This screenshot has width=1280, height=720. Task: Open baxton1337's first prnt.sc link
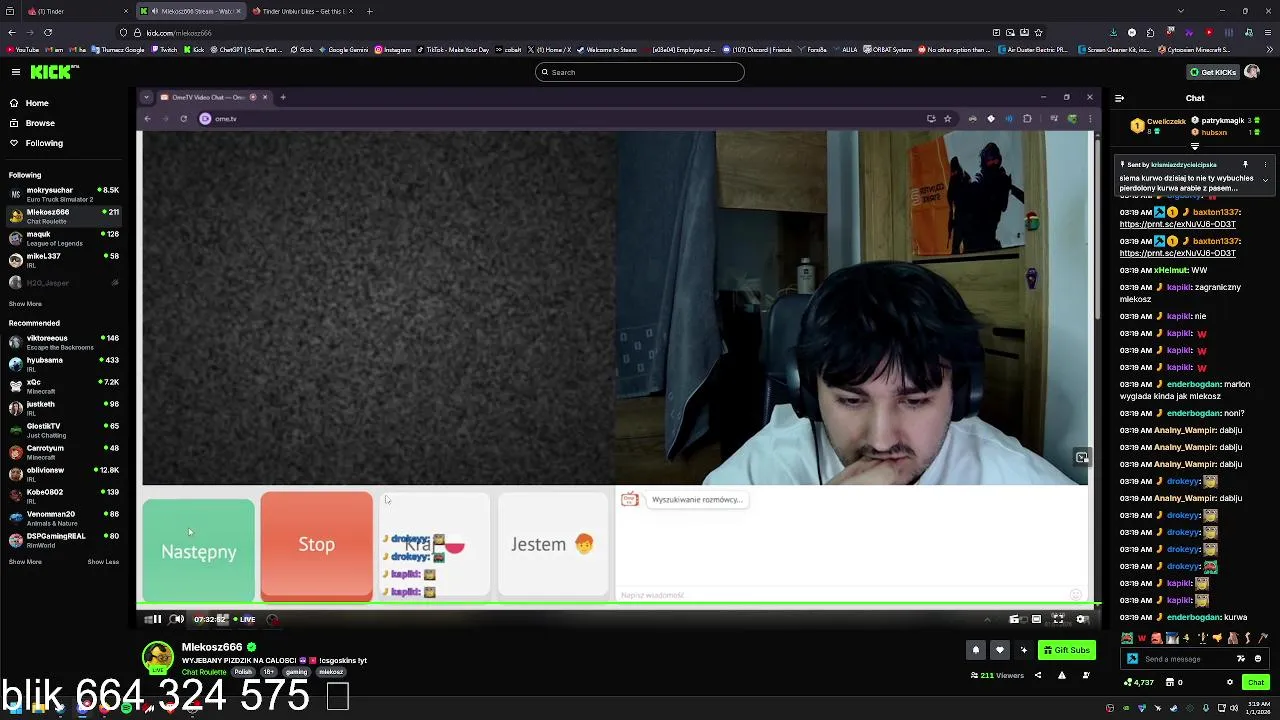1178,224
